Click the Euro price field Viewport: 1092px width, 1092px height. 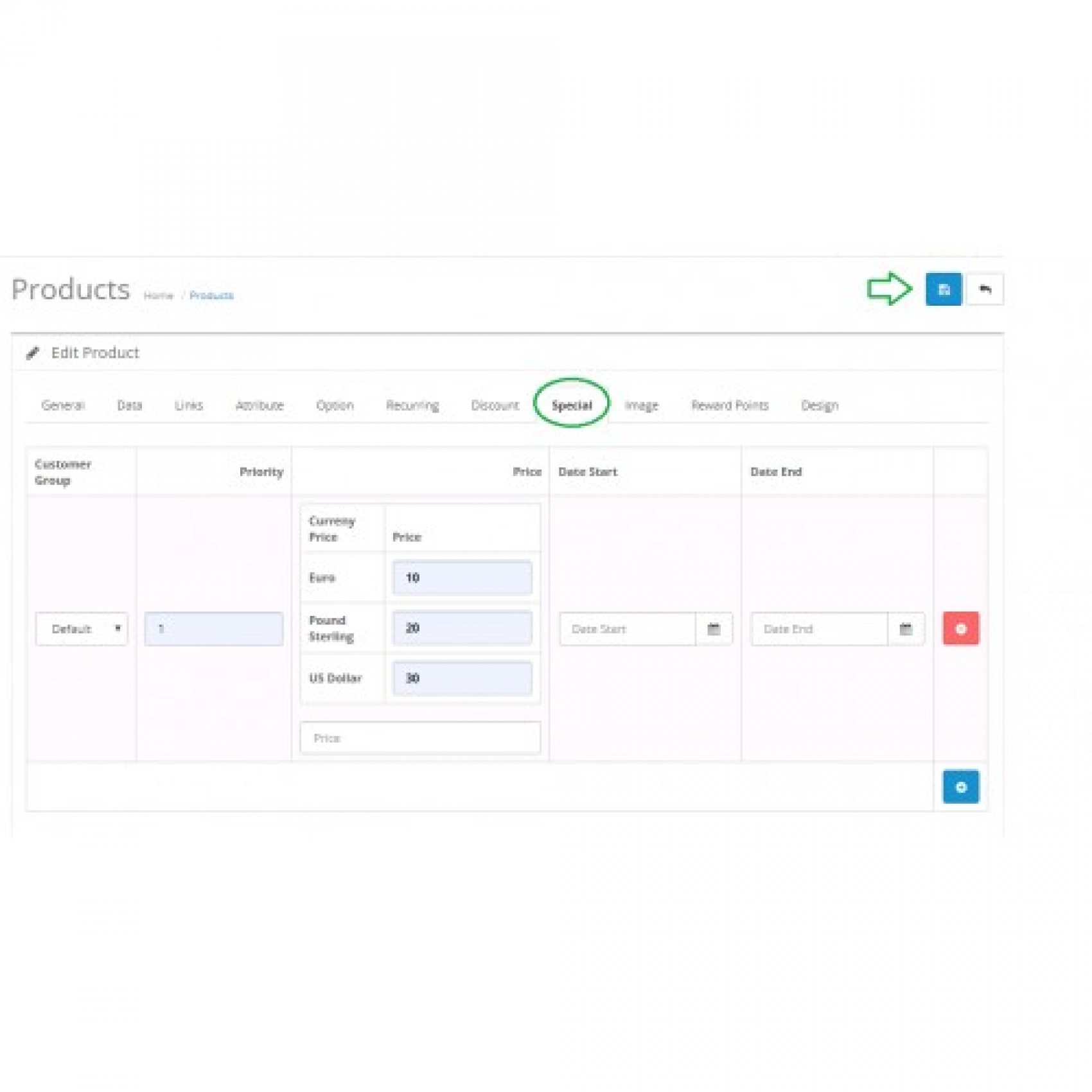(462, 577)
